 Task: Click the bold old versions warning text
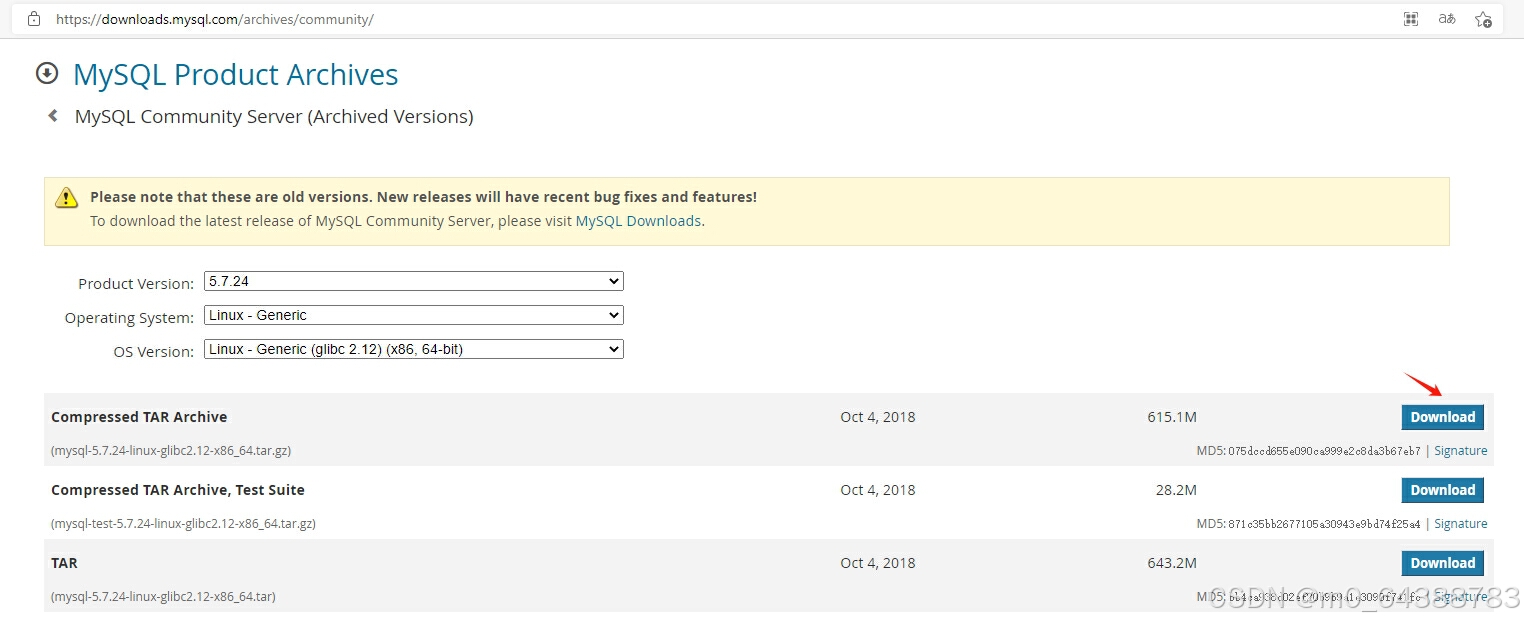[x=423, y=197]
